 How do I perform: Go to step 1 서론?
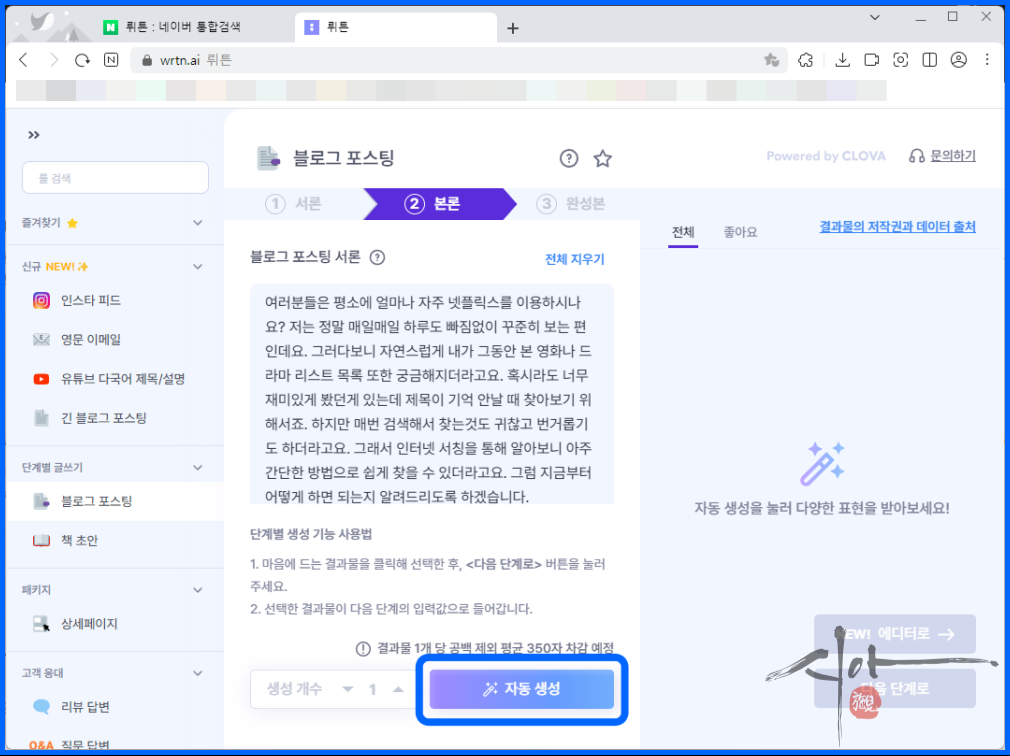tap(293, 204)
